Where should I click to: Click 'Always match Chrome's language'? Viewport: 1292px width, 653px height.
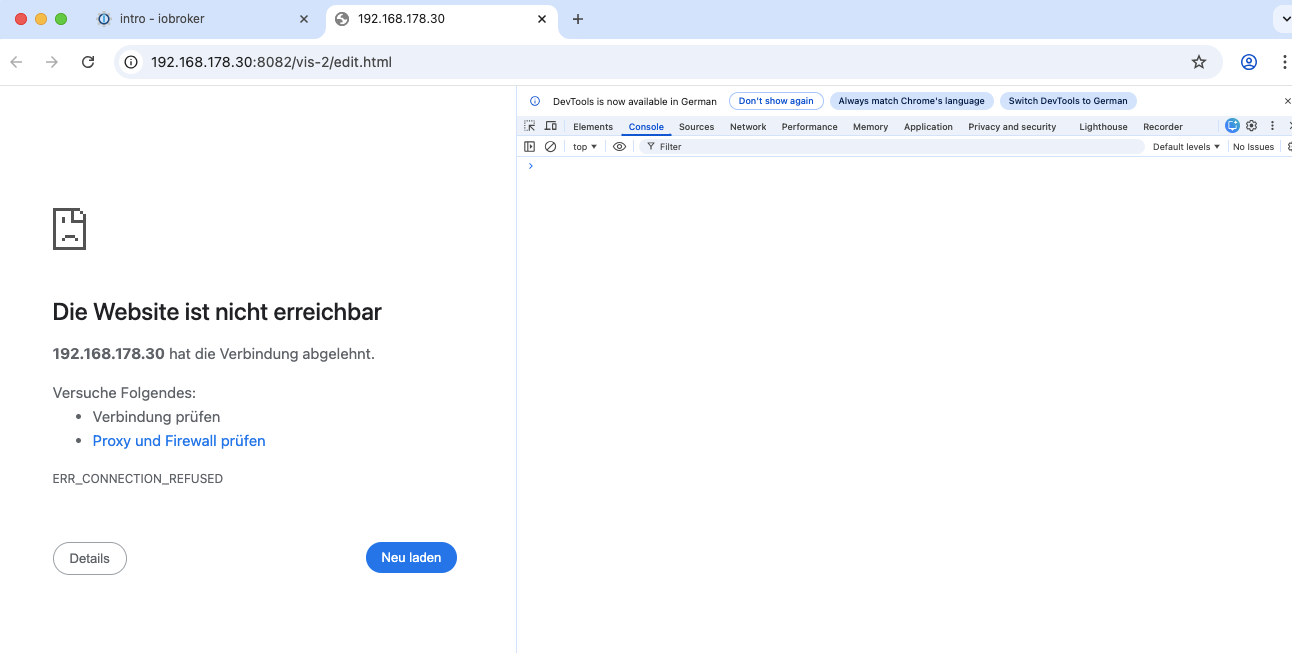pos(911,101)
